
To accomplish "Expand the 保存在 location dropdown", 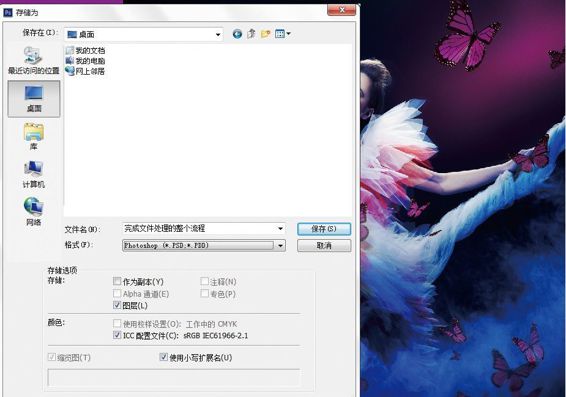I will 218,35.
